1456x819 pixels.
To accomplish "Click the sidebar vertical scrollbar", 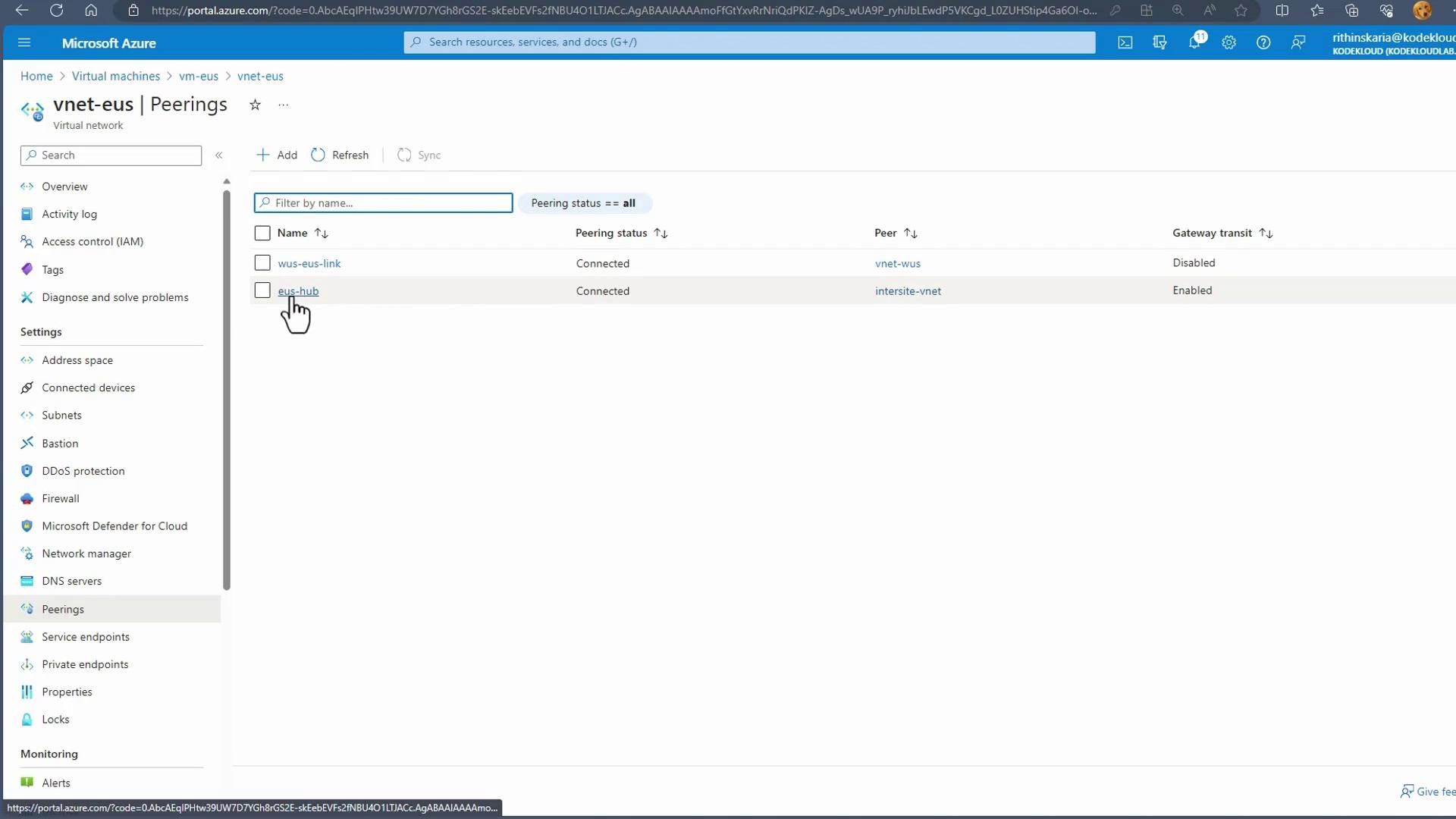I will pos(226,391).
